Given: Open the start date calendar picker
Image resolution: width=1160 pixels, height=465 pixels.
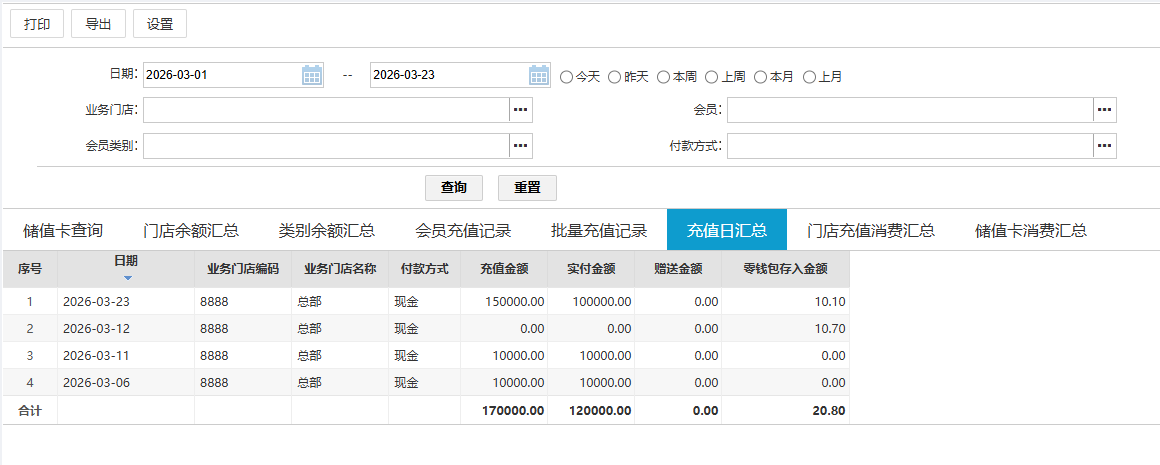Looking at the screenshot, I should 312,75.
